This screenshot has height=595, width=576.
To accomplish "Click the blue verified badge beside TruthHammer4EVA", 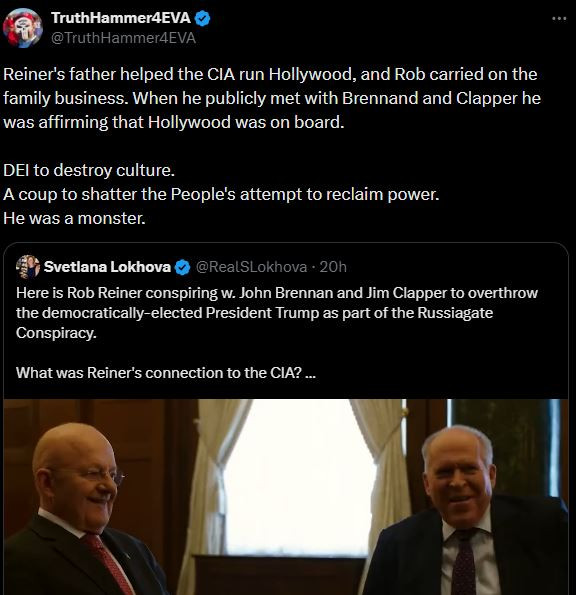I will 202,18.
